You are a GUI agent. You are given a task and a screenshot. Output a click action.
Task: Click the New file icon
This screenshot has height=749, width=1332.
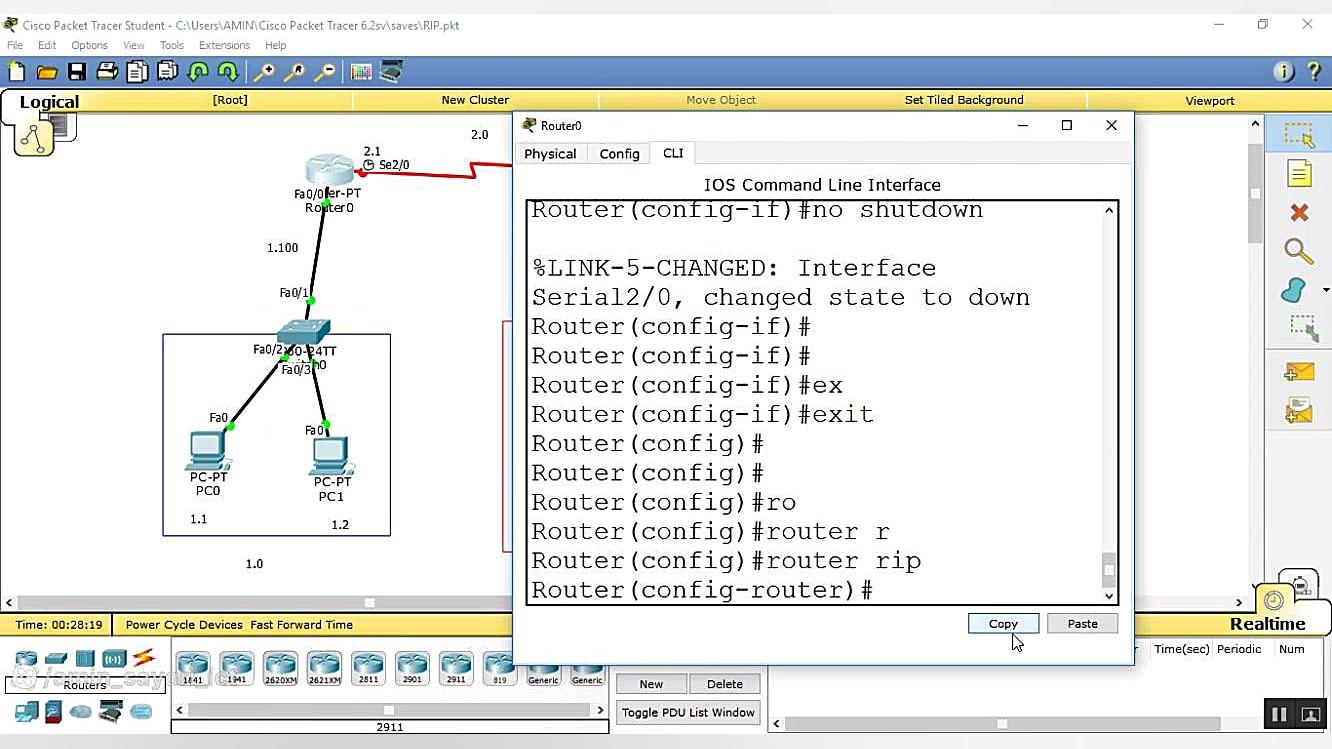tap(16, 71)
